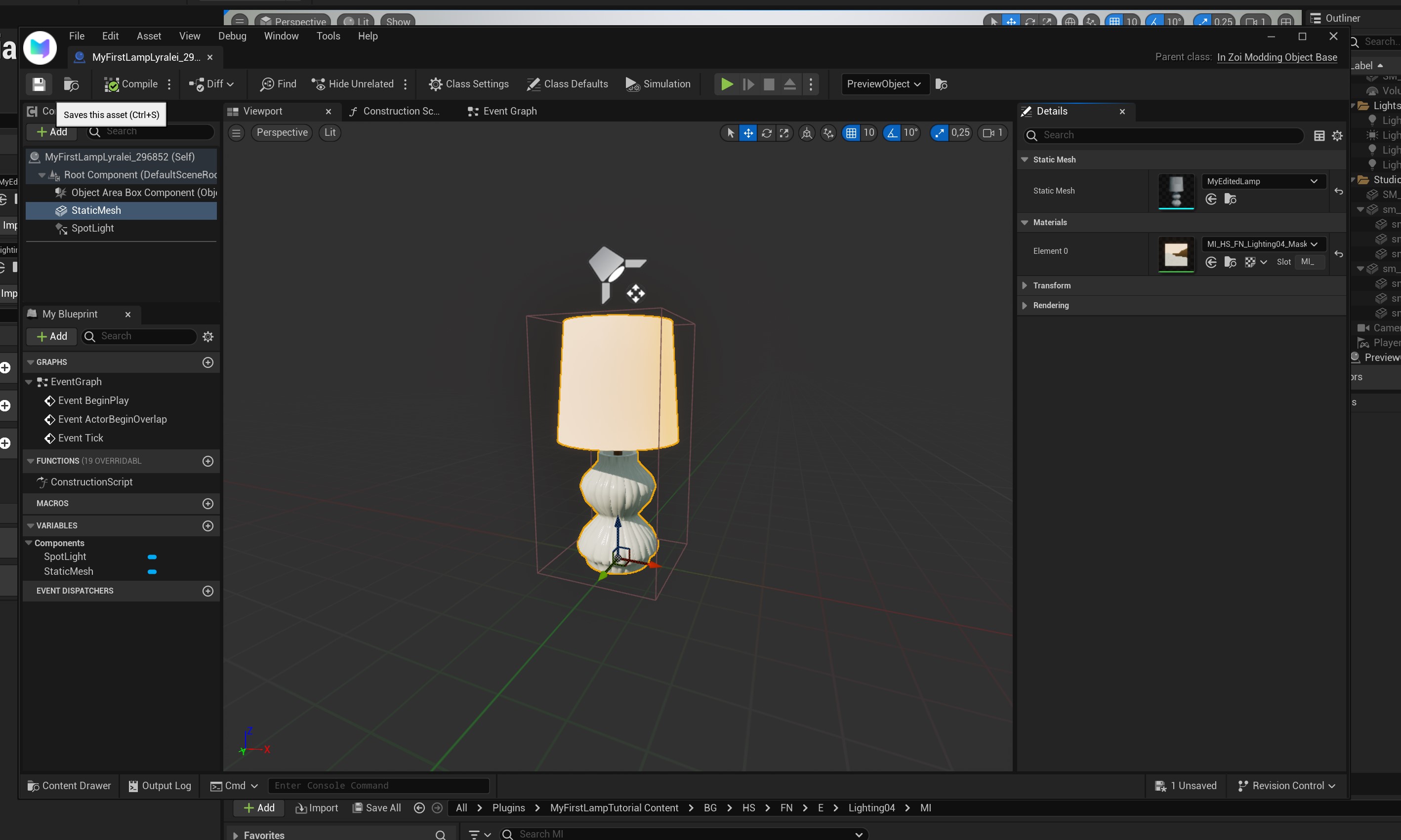Open Details property matrix grid icon
This screenshot has width=1401, height=840.
(x=1319, y=136)
